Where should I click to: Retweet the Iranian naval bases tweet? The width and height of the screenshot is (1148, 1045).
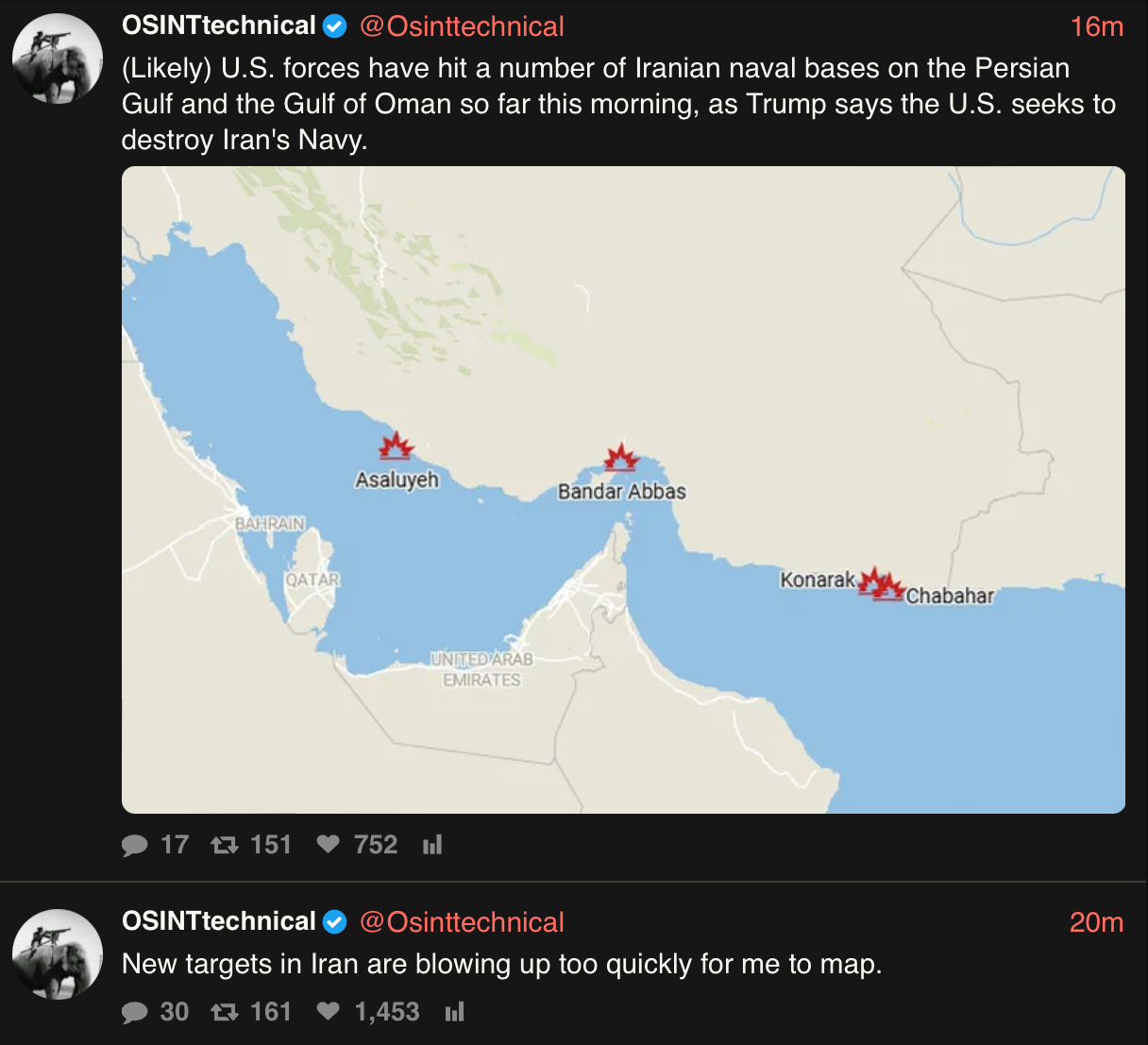225,845
